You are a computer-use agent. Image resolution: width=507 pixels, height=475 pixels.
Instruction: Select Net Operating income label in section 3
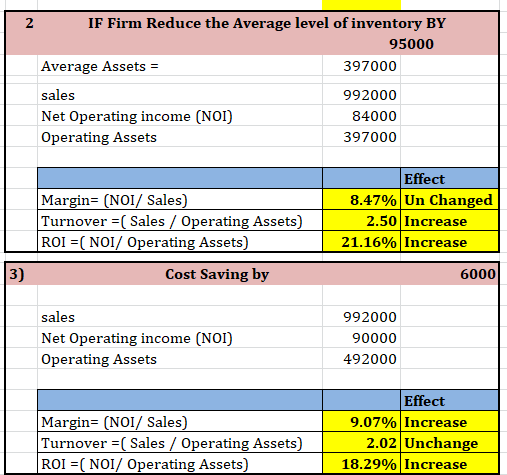[137, 338]
